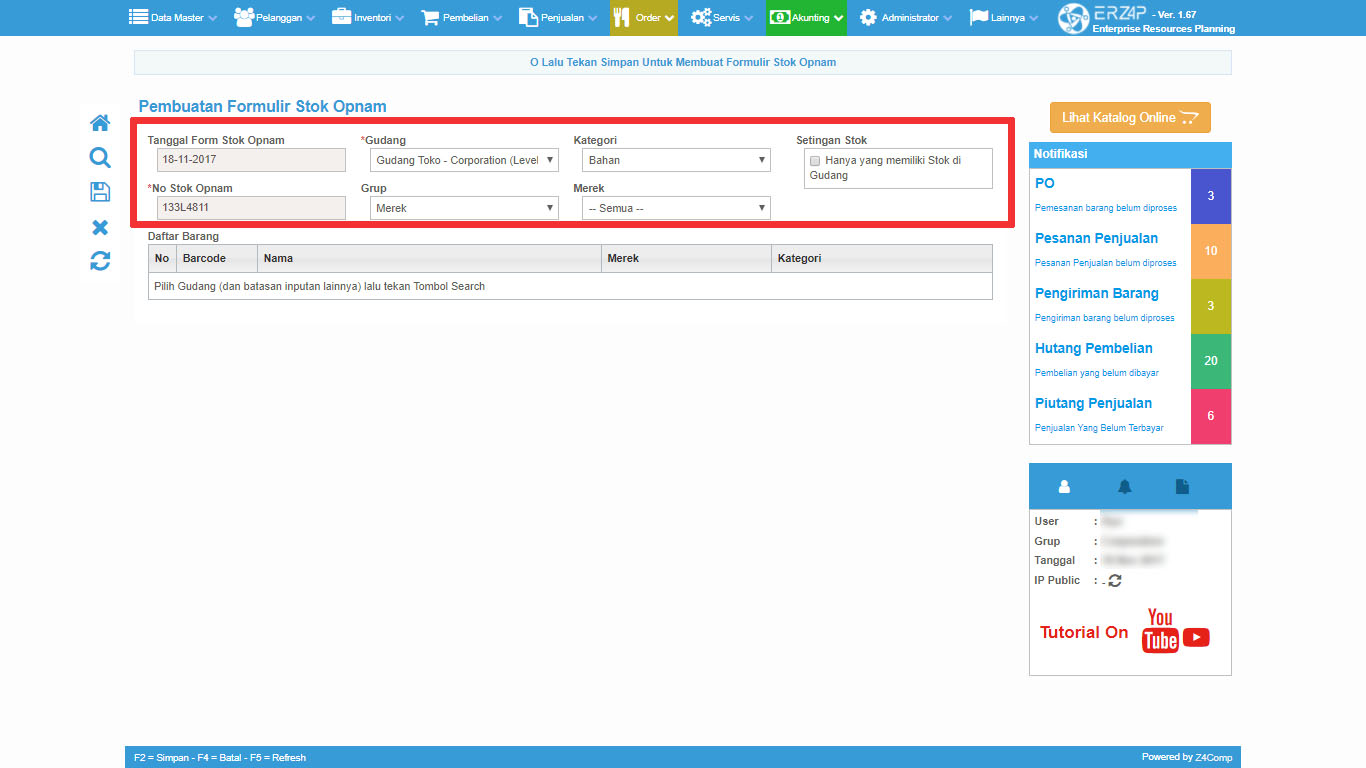The image size is (1366, 768).
Task: Open the Akunting menu
Action: pyautogui.click(x=806, y=17)
